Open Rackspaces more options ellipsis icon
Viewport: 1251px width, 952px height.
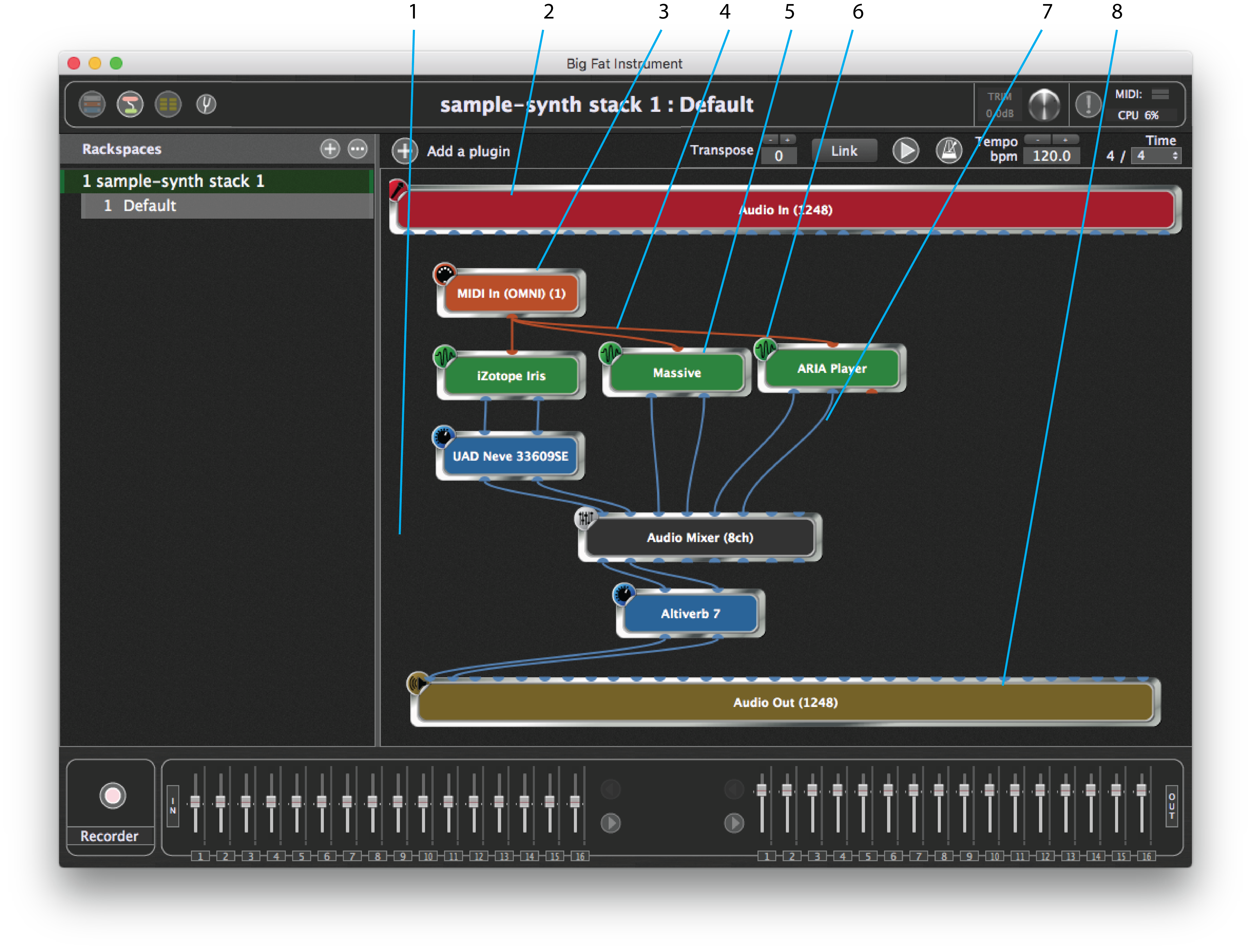[x=358, y=149]
